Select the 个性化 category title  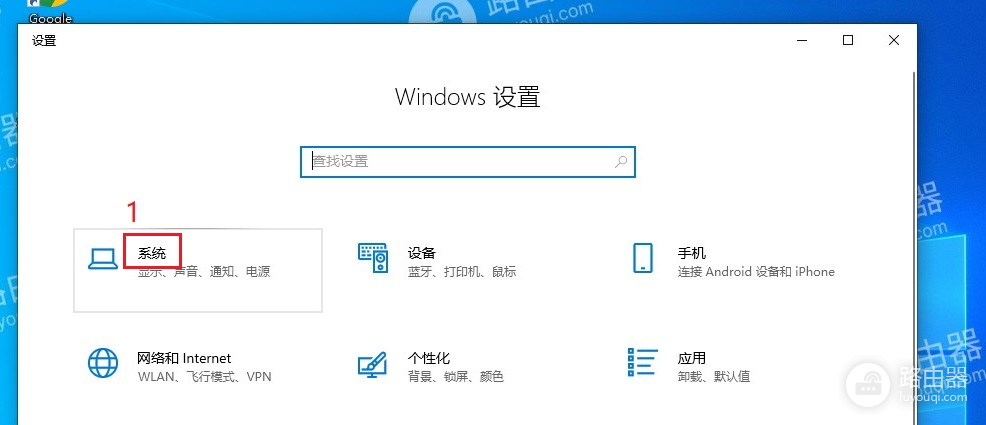coord(428,358)
